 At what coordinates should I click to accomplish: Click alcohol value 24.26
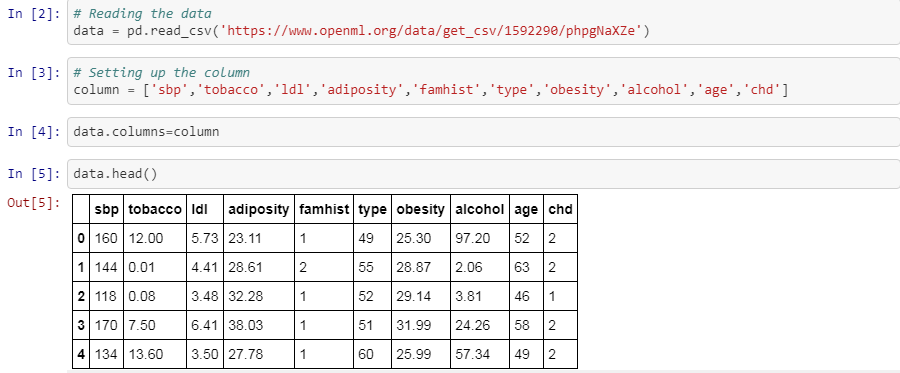pyautogui.click(x=472, y=325)
